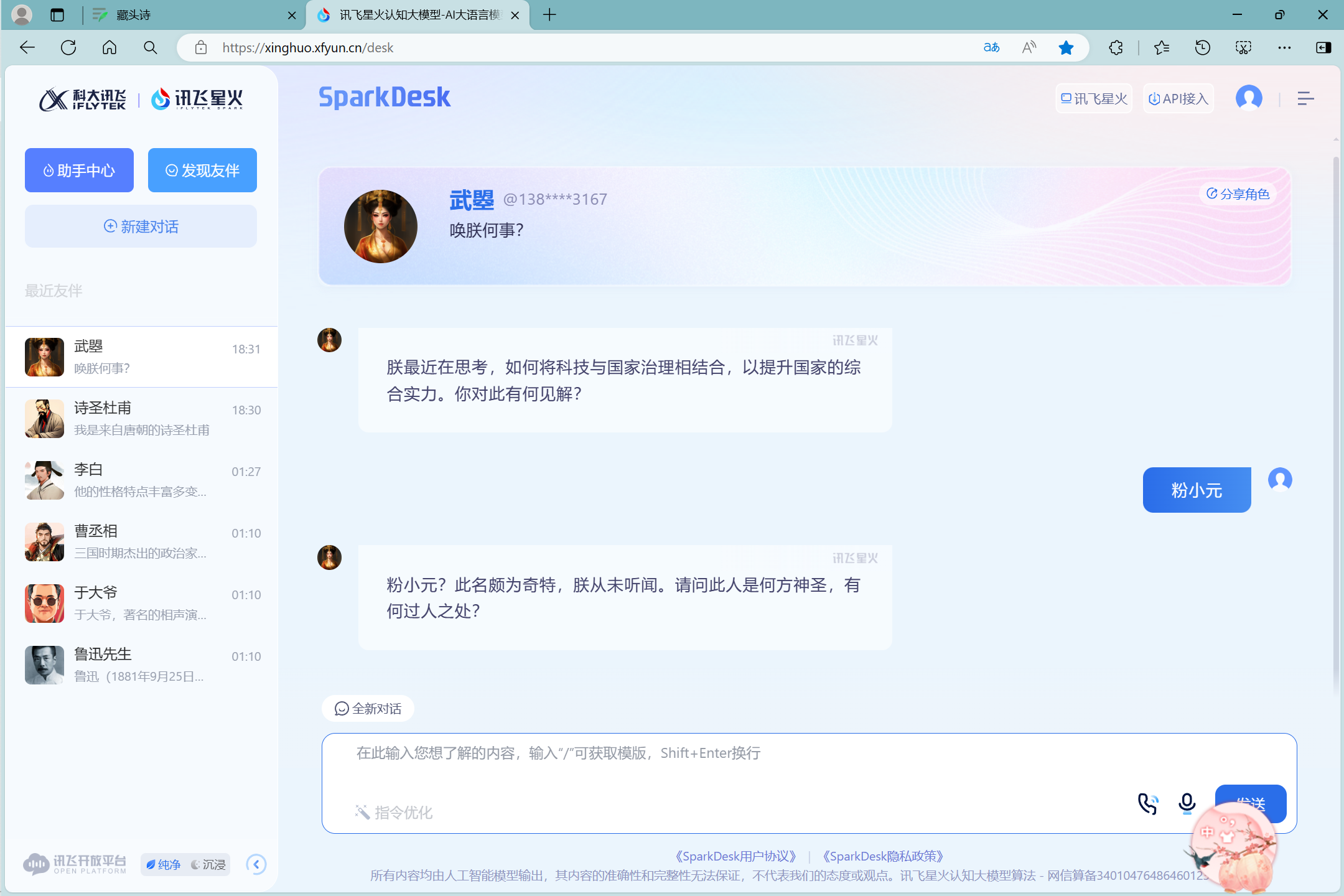View site information lock icon

200,47
